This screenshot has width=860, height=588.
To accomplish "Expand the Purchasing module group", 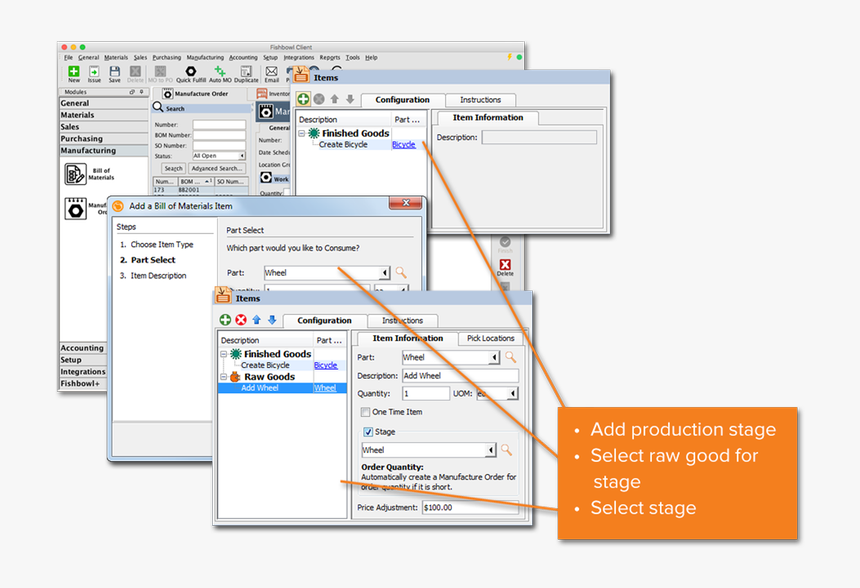I will (103, 139).
